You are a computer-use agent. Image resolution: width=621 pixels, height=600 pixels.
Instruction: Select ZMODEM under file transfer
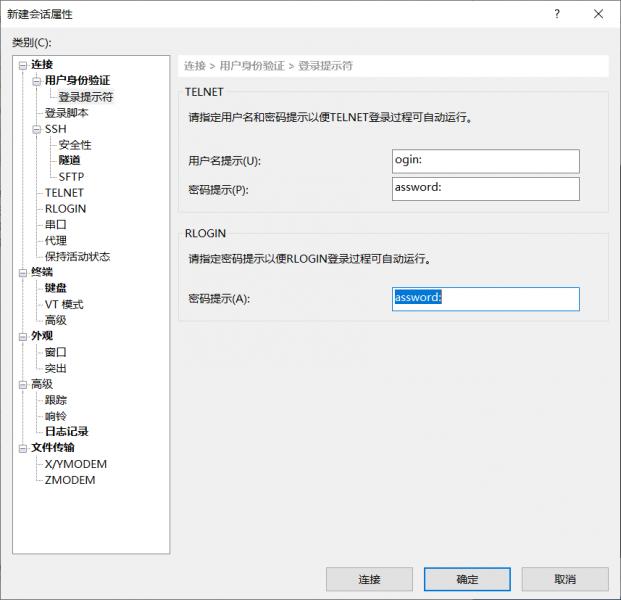click(70, 480)
